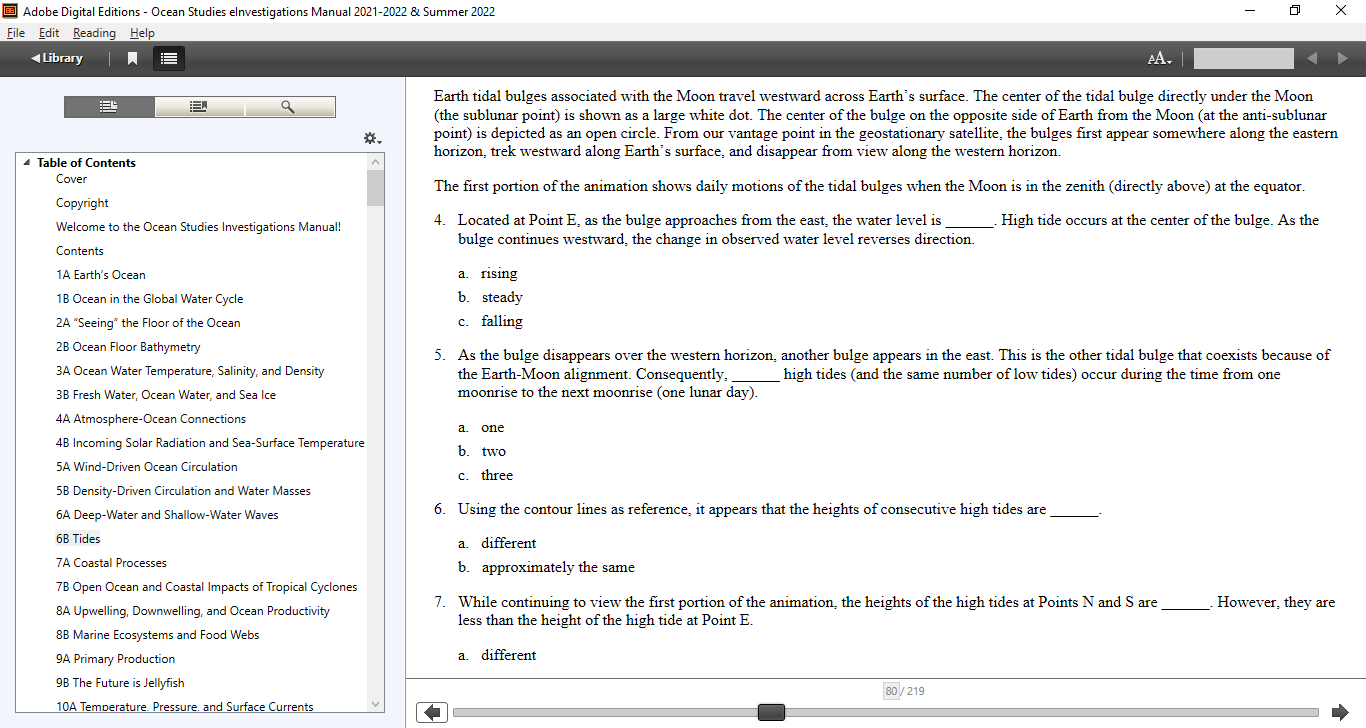Viewport: 1366px width, 728px height.
Task: Go to previous search result arrow
Action: coord(1312,59)
